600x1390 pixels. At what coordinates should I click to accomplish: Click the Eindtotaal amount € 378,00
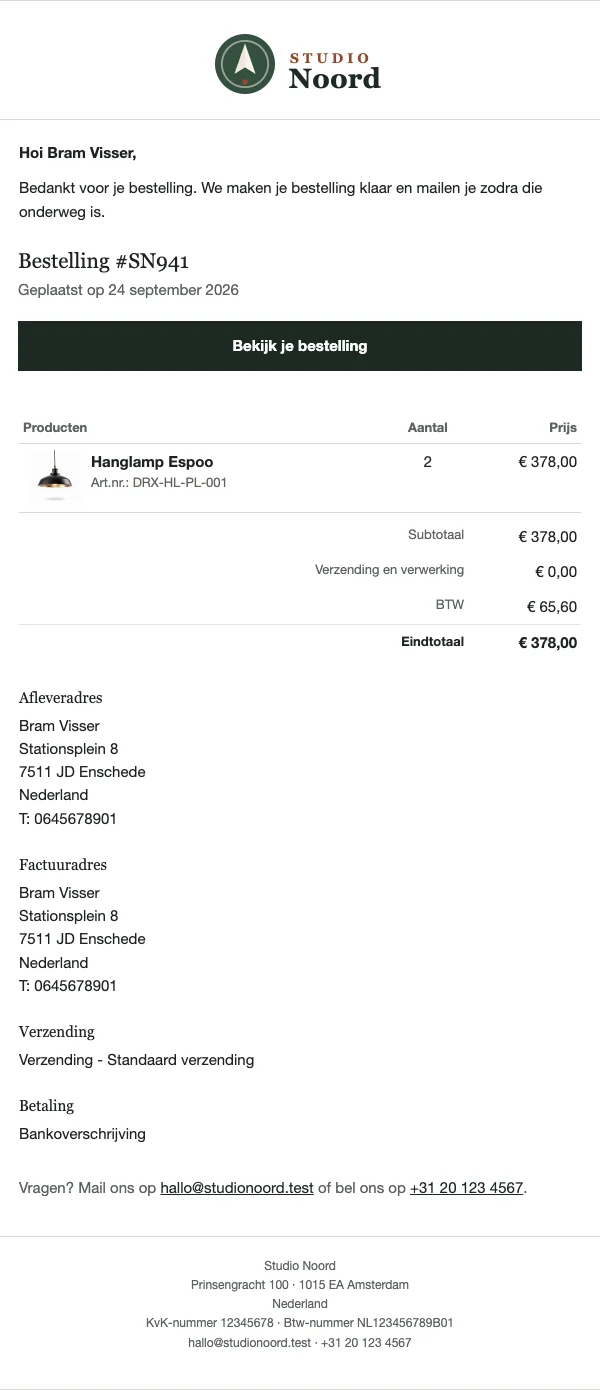(x=547, y=643)
